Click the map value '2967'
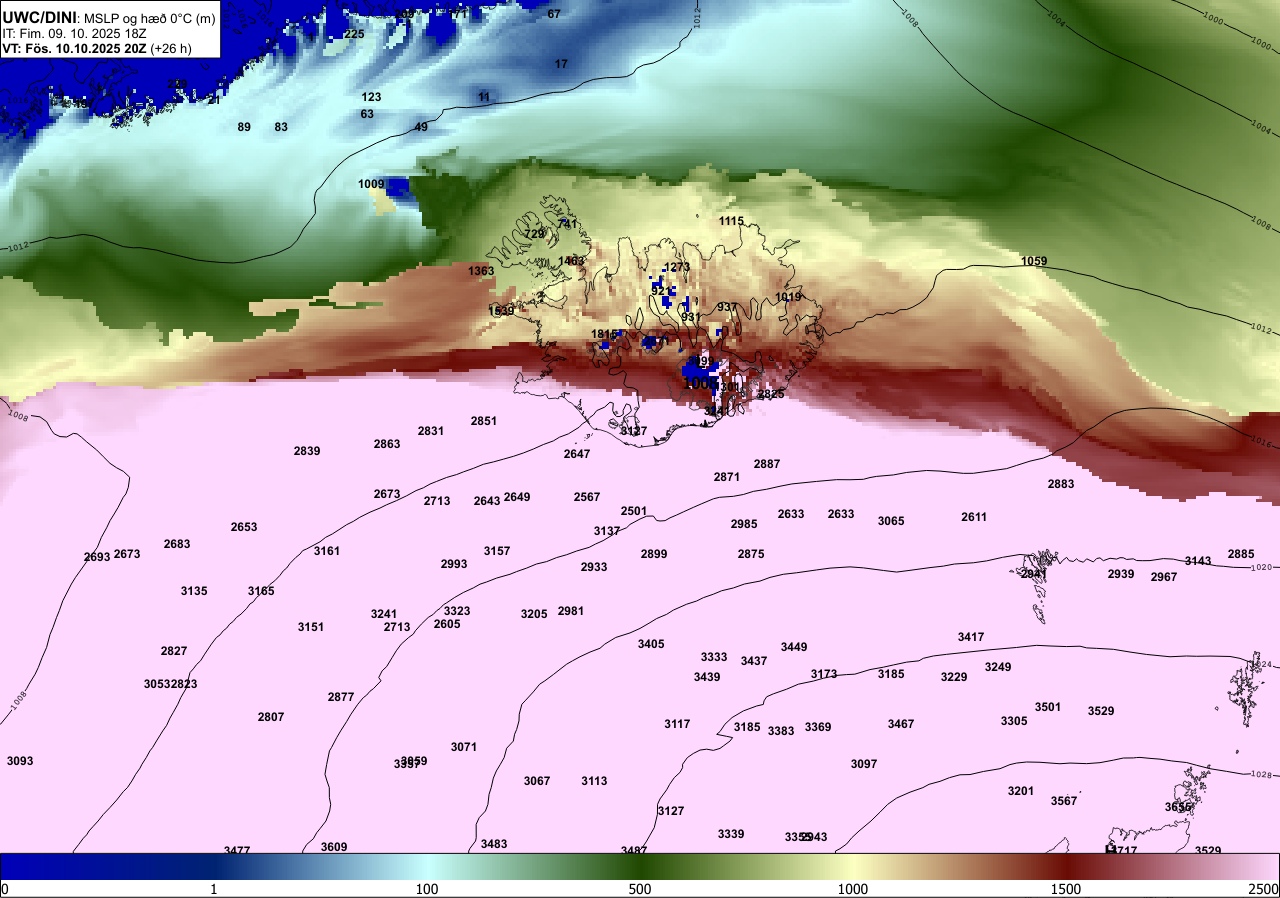Screen dimensions: 1280x898 [1164, 577]
